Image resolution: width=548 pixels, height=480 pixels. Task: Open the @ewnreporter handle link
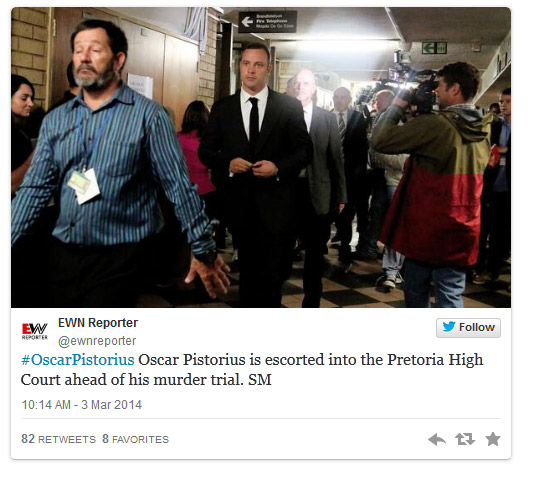coord(97,341)
